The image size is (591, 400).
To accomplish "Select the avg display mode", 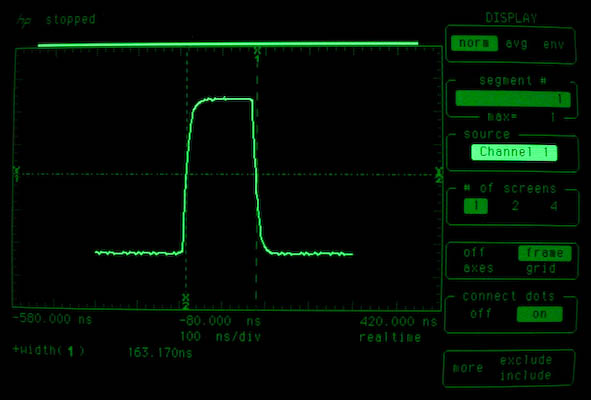I will pyautogui.click(x=516, y=44).
